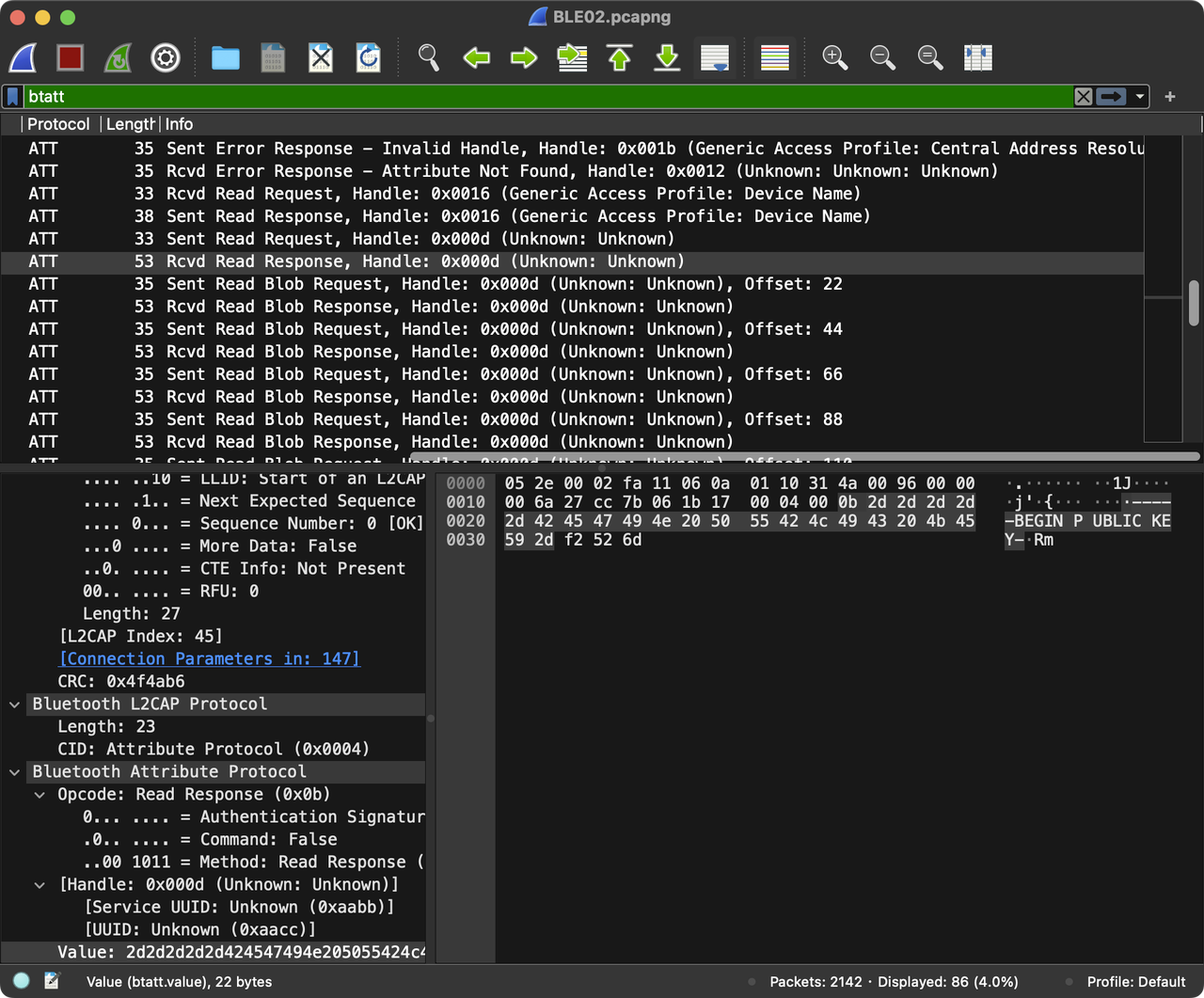Collapse the Opcode: Read Response node
The image size is (1204, 998).
pyautogui.click(x=40, y=794)
